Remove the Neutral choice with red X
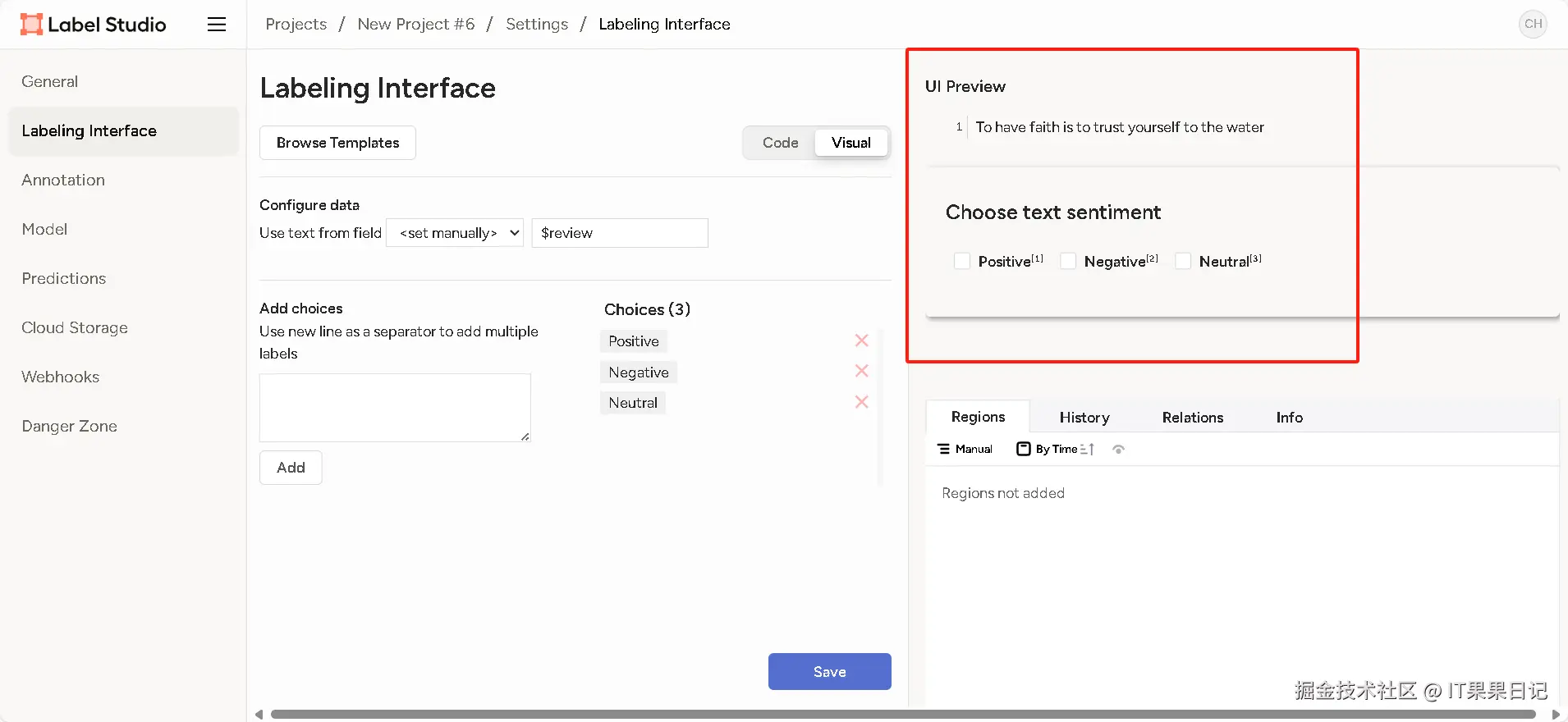Viewport: 1568px width, 722px height. pyautogui.click(x=861, y=402)
